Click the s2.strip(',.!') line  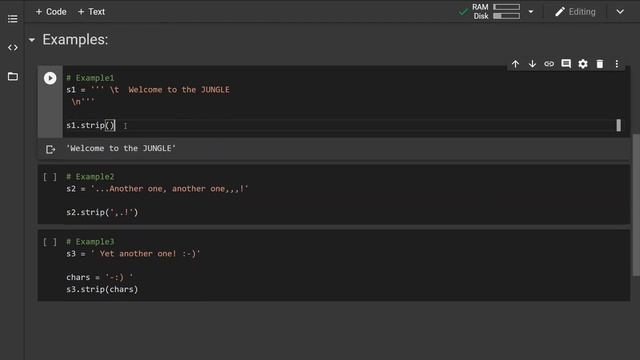pyautogui.click(x=102, y=212)
